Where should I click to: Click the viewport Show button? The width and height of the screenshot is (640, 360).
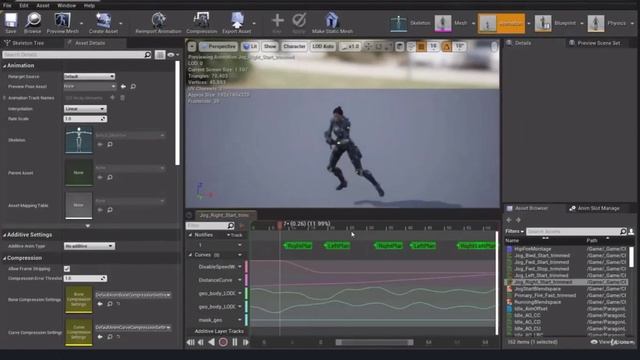[x=269, y=47]
